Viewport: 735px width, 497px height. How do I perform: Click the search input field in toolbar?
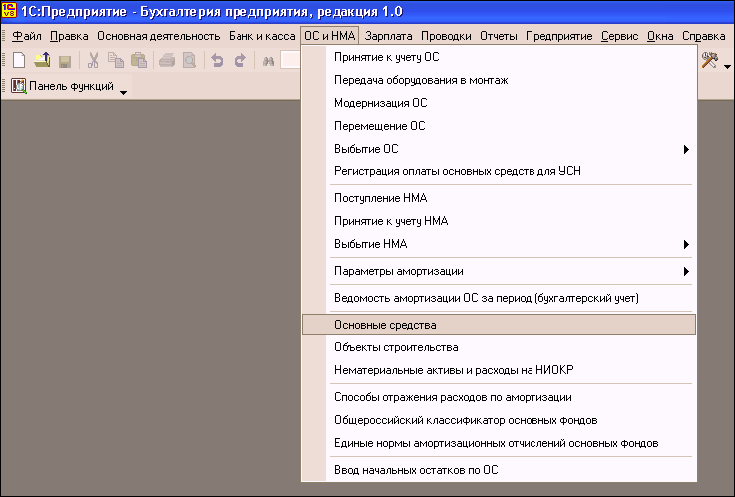290,61
